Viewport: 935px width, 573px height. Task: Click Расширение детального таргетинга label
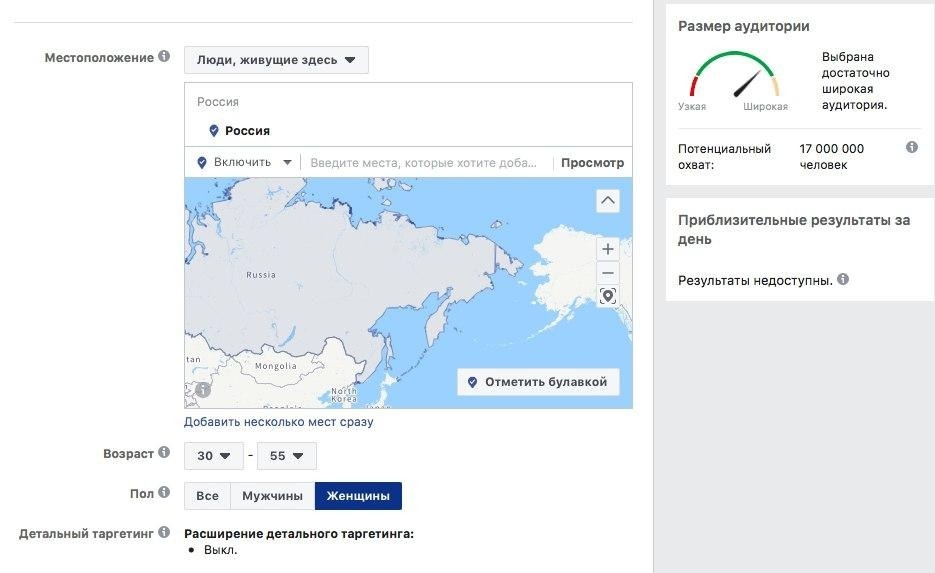299,534
